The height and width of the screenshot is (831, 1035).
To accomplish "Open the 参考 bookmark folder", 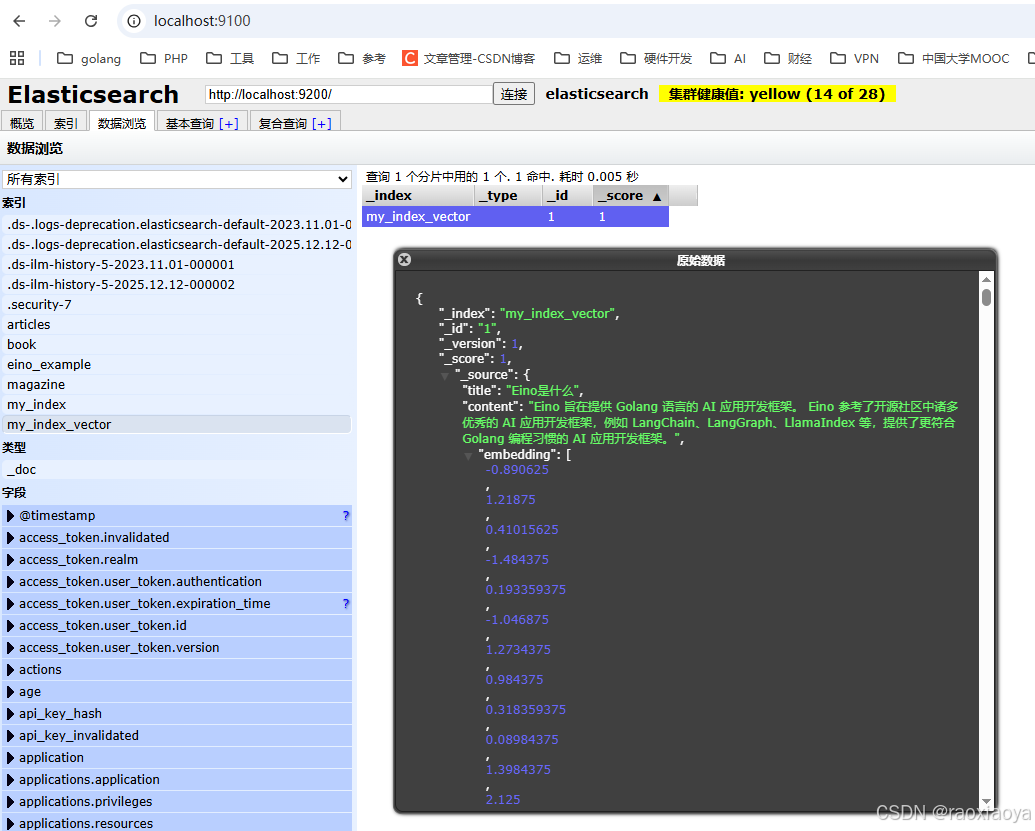I will click(x=362, y=59).
